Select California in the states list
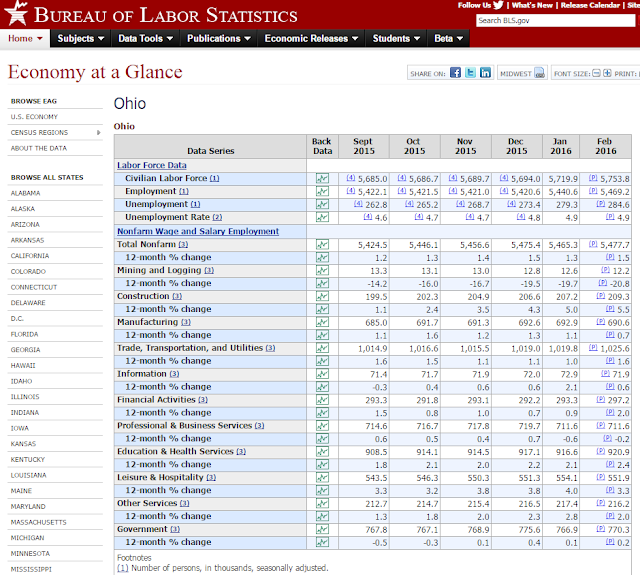 [30, 256]
